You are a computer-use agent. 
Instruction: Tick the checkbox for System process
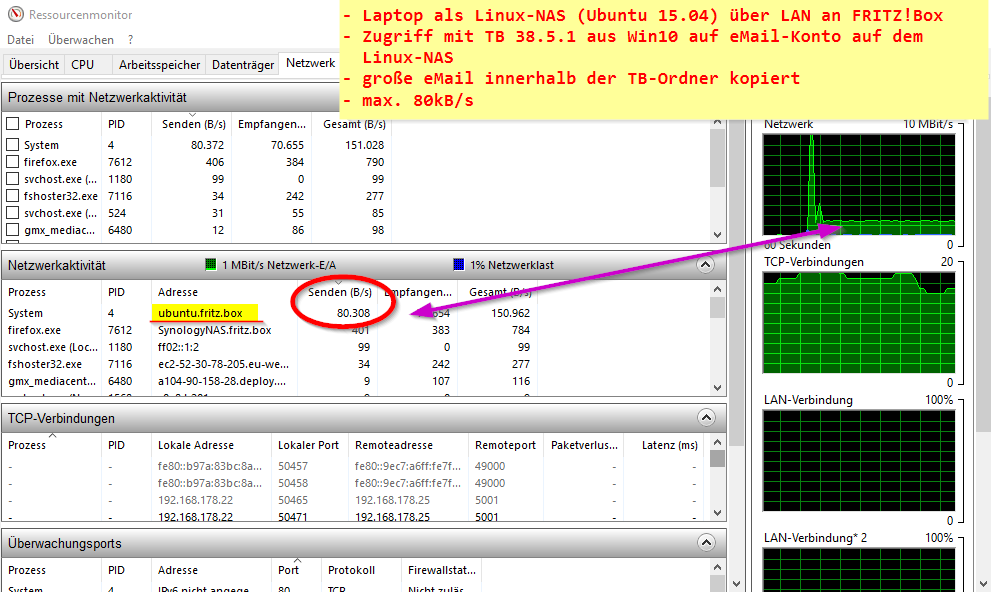pyautogui.click(x=13, y=145)
